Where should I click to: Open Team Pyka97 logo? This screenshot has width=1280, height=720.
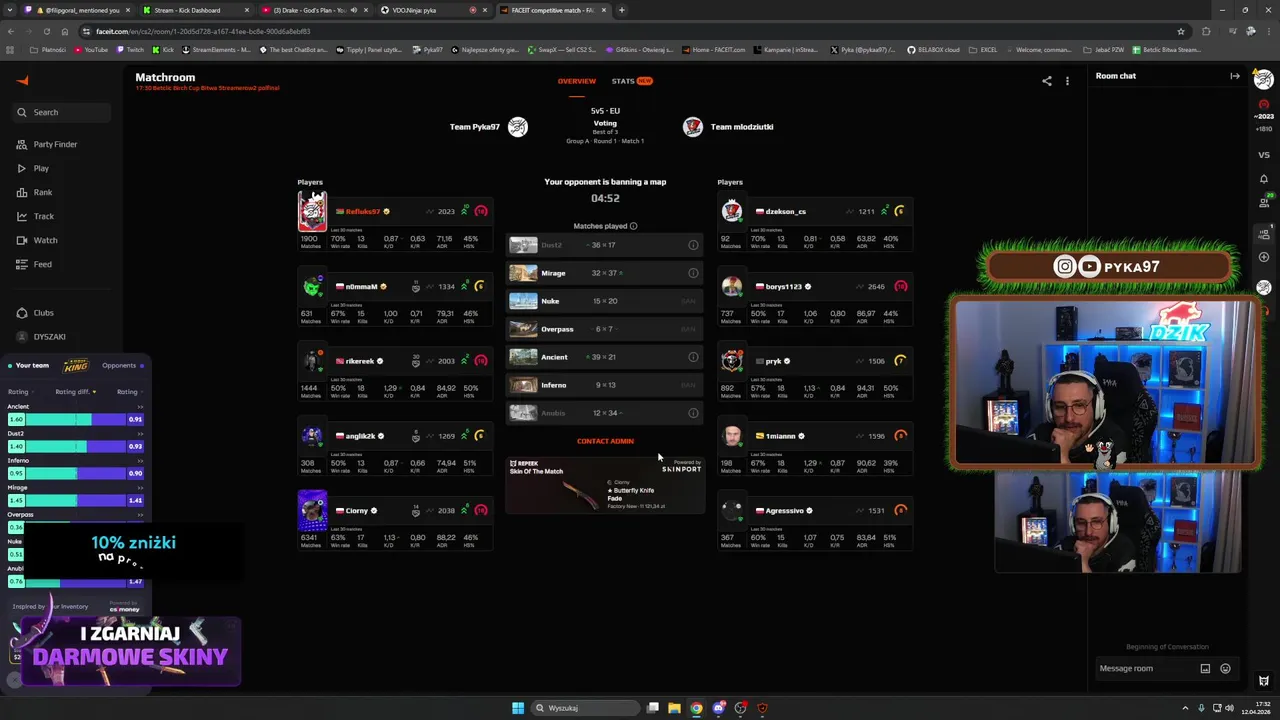(517, 127)
